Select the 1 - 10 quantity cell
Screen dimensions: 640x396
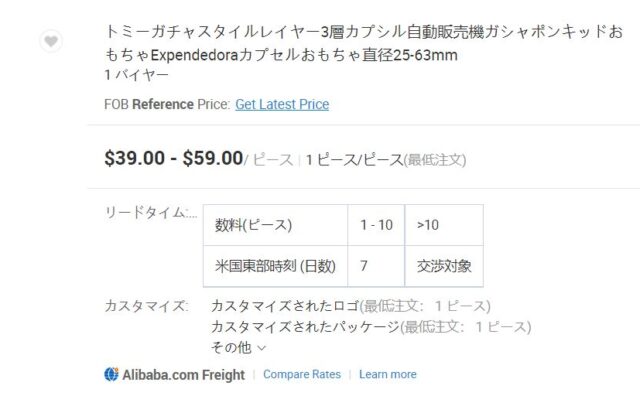tap(376, 225)
